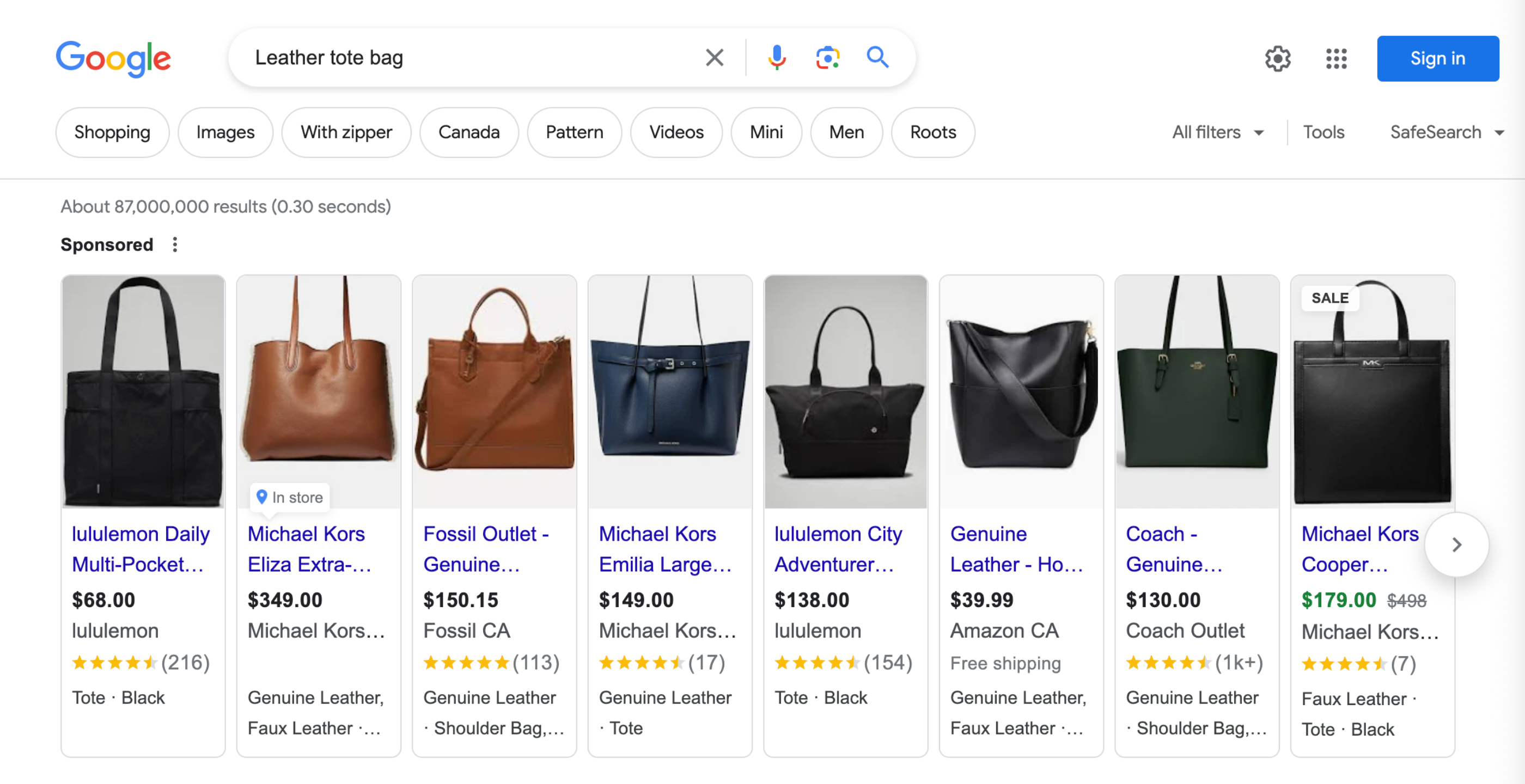
Task: Click the magnifying glass search icon
Action: click(877, 57)
